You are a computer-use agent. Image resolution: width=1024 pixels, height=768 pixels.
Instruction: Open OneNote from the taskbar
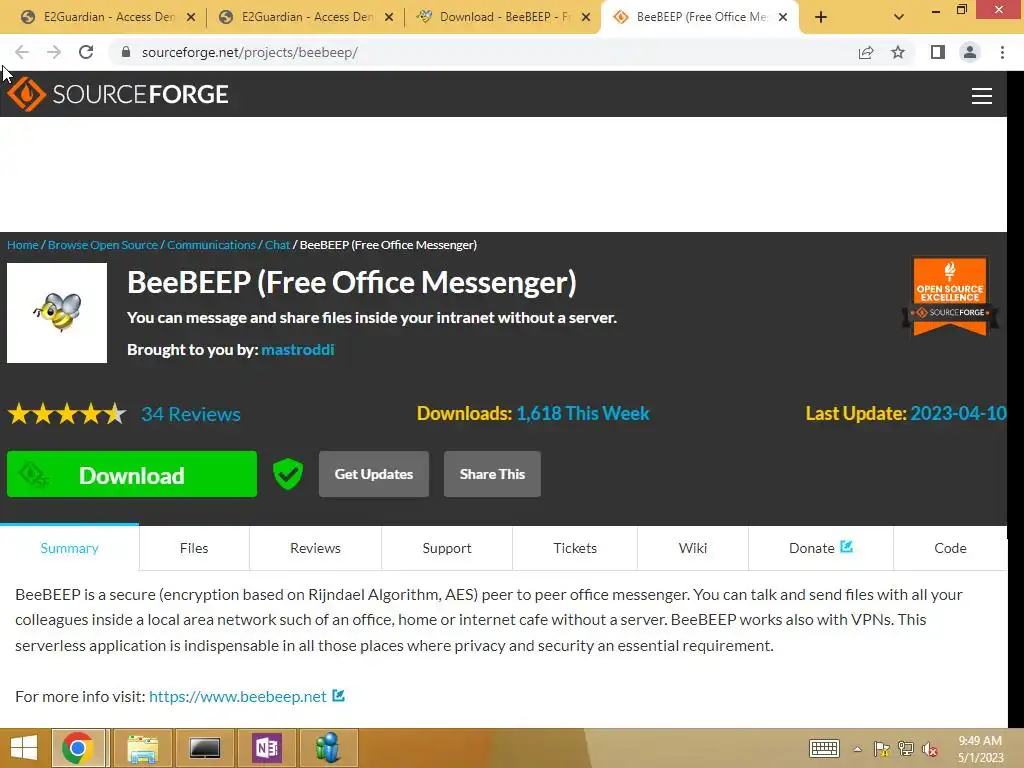tap(267, 748)
